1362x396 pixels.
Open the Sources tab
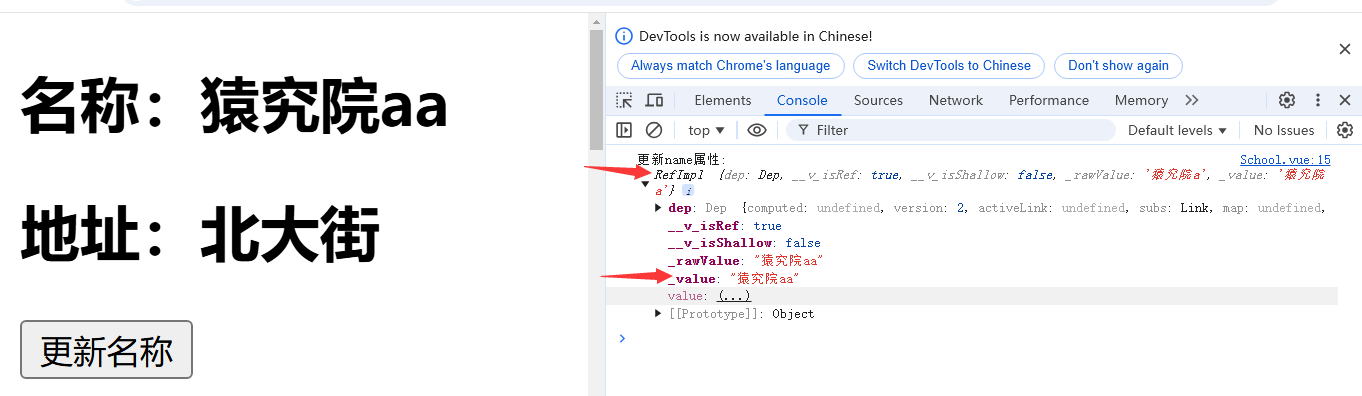(878, 100)
